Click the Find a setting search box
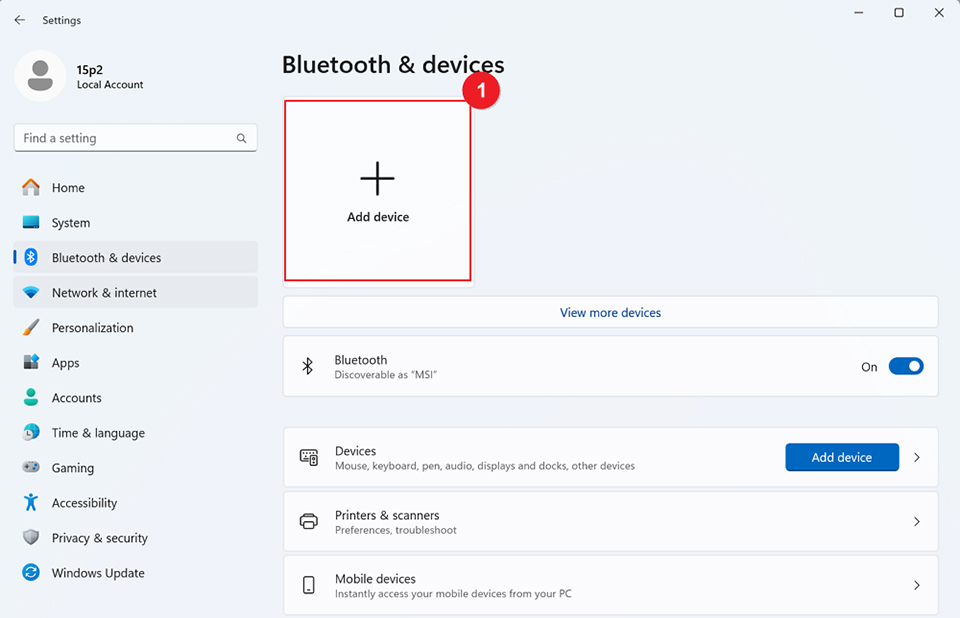Screen dimensions: 960x618 pos(135,137)
